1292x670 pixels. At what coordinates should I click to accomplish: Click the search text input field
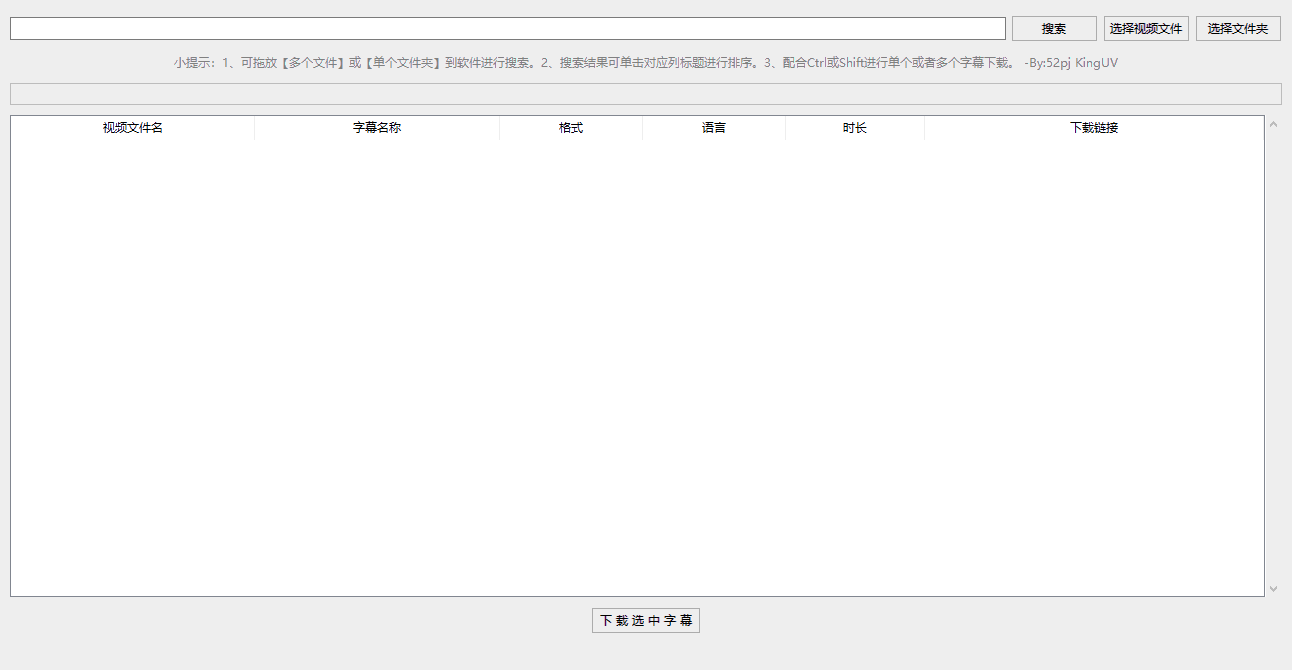click(507, 28)
